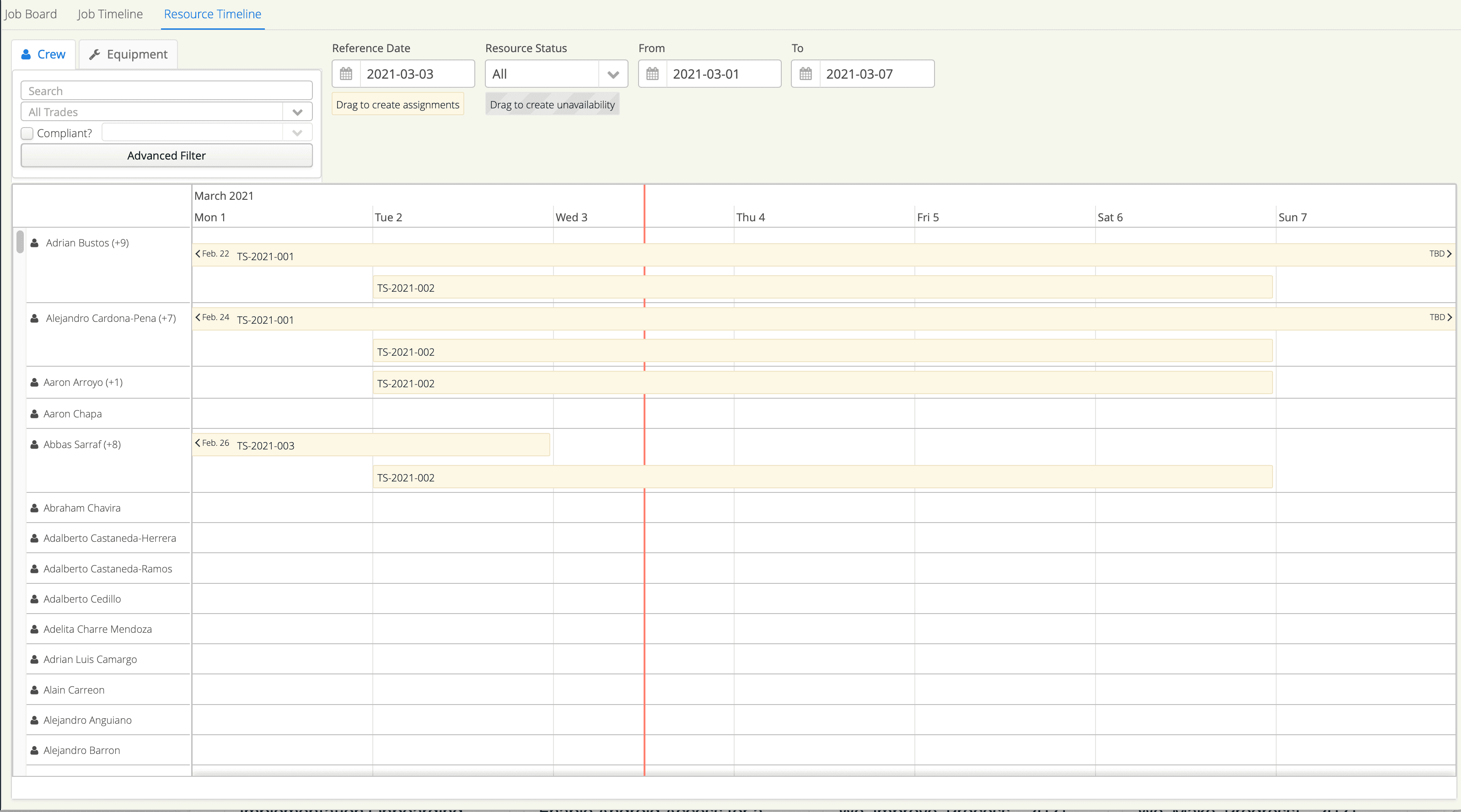The width and height of the screenshot is (1461, 812).
Task: Switch to the Job Timeline tab
Action: [x=109, y=14]
